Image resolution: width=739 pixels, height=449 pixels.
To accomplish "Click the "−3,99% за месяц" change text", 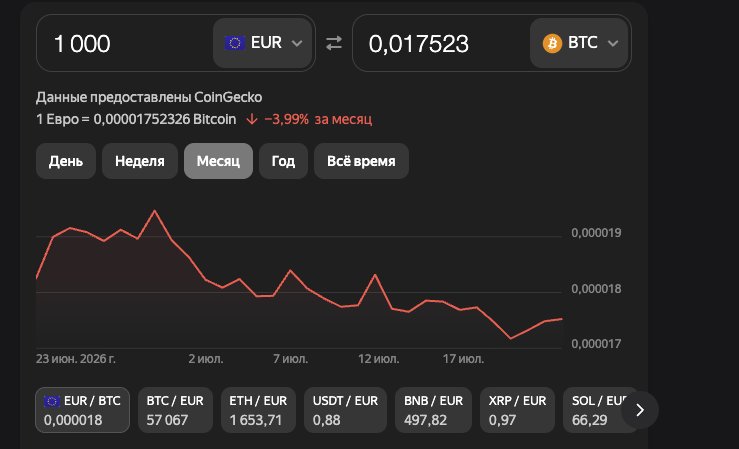I will coord(318,119).
